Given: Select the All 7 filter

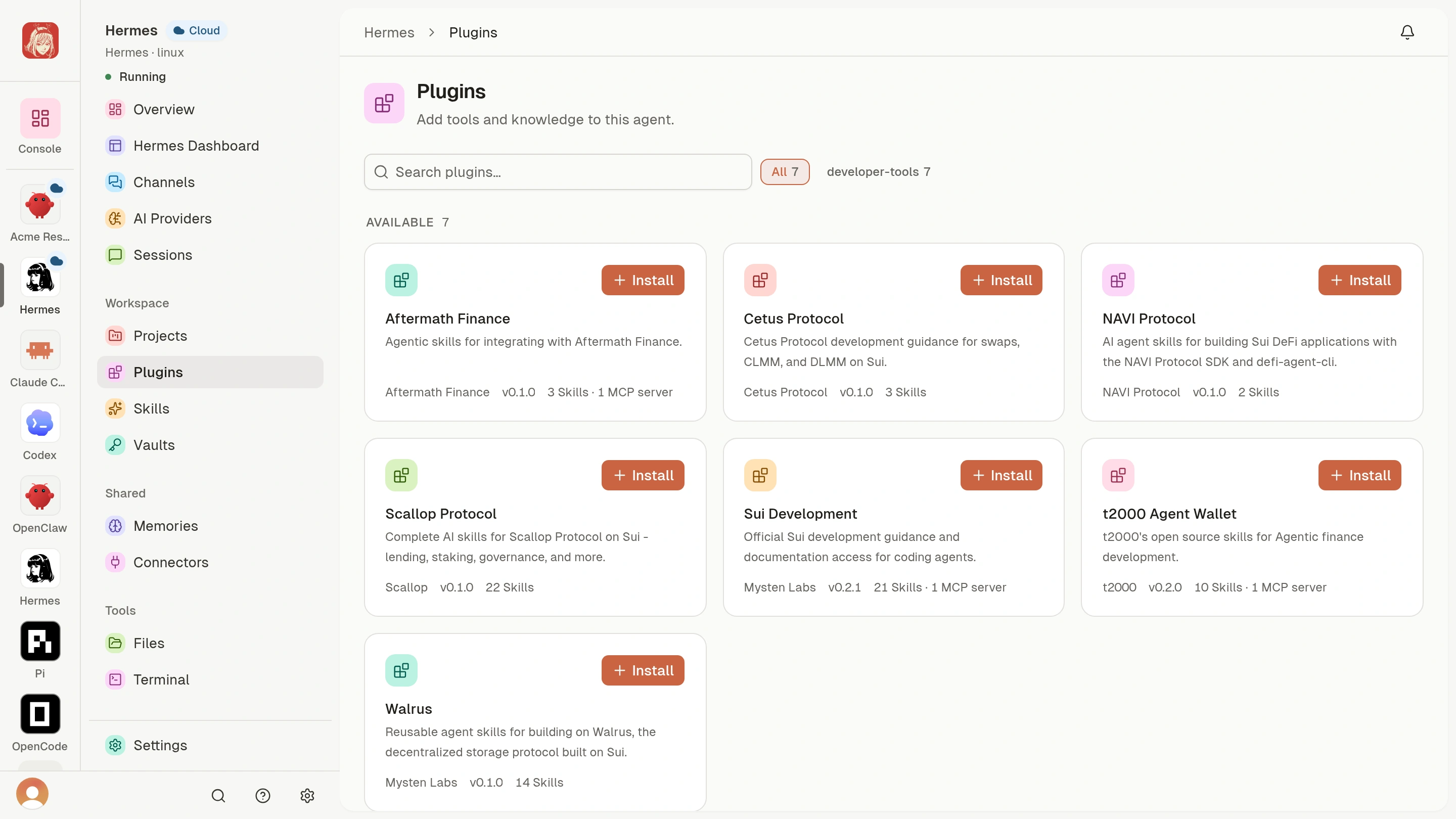Looking at the screenshot, I should (x=785, y=172).
